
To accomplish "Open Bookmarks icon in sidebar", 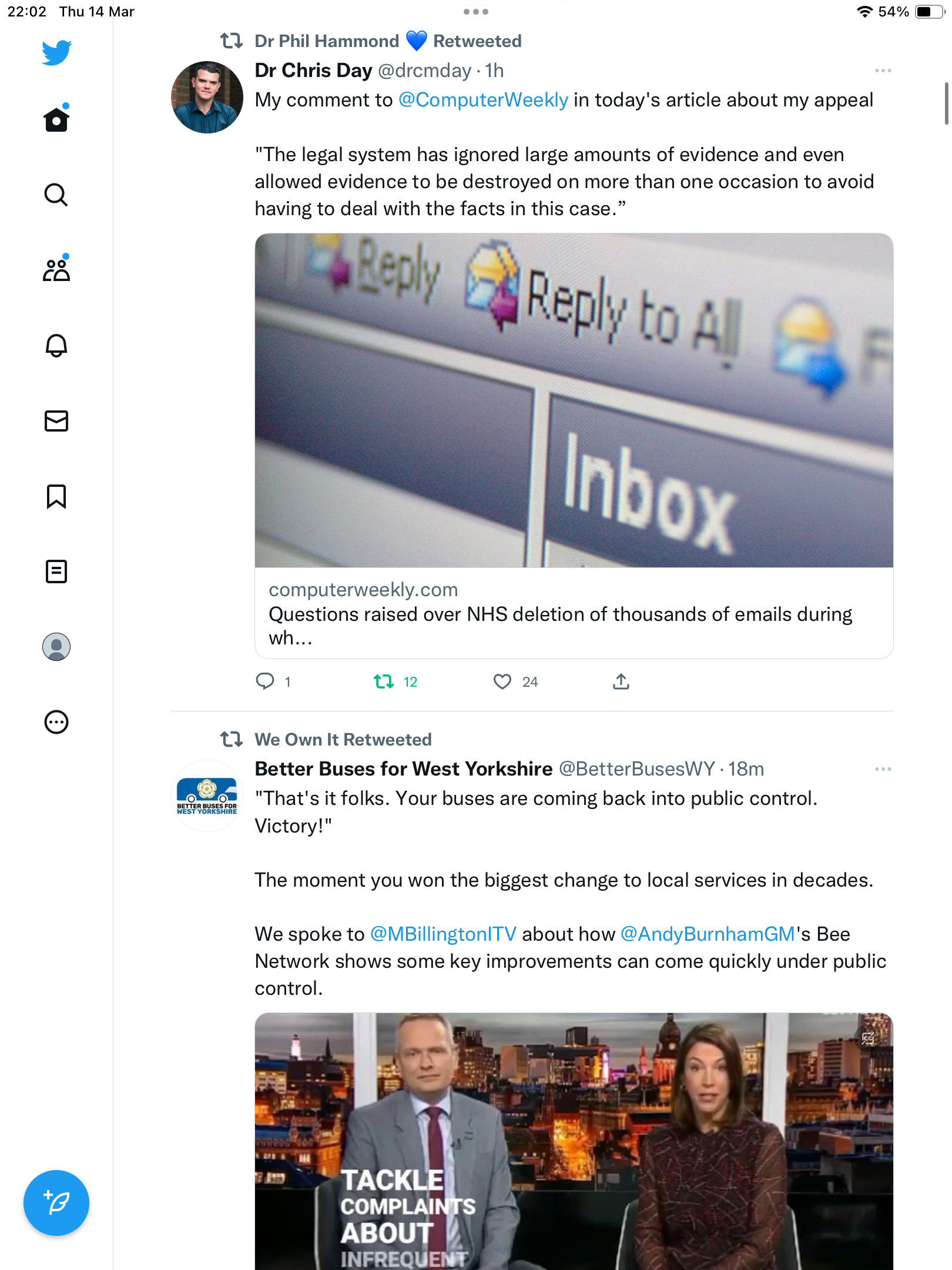I will [56, 496].
